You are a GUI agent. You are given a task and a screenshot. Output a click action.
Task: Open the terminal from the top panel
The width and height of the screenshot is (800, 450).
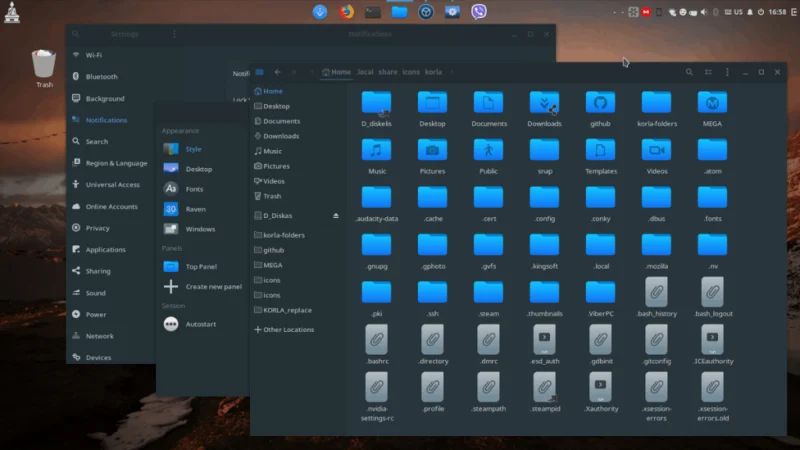pos(373,11)
